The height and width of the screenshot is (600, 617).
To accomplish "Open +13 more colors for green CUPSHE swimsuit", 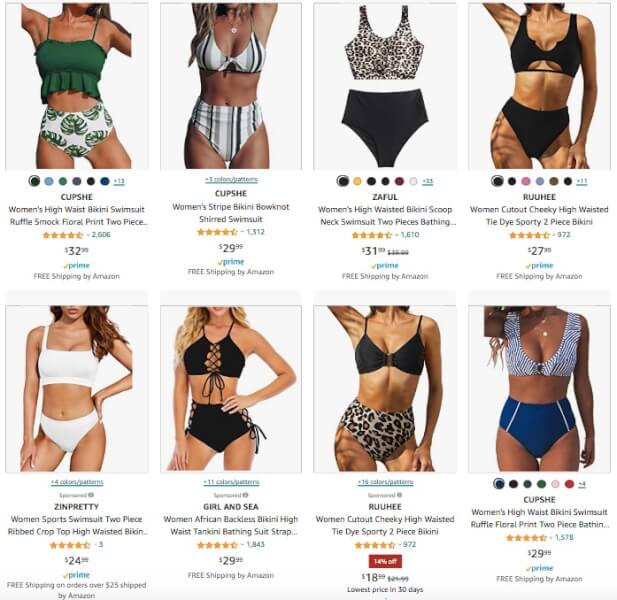I will pyautogui.click(x=119, y=181).
